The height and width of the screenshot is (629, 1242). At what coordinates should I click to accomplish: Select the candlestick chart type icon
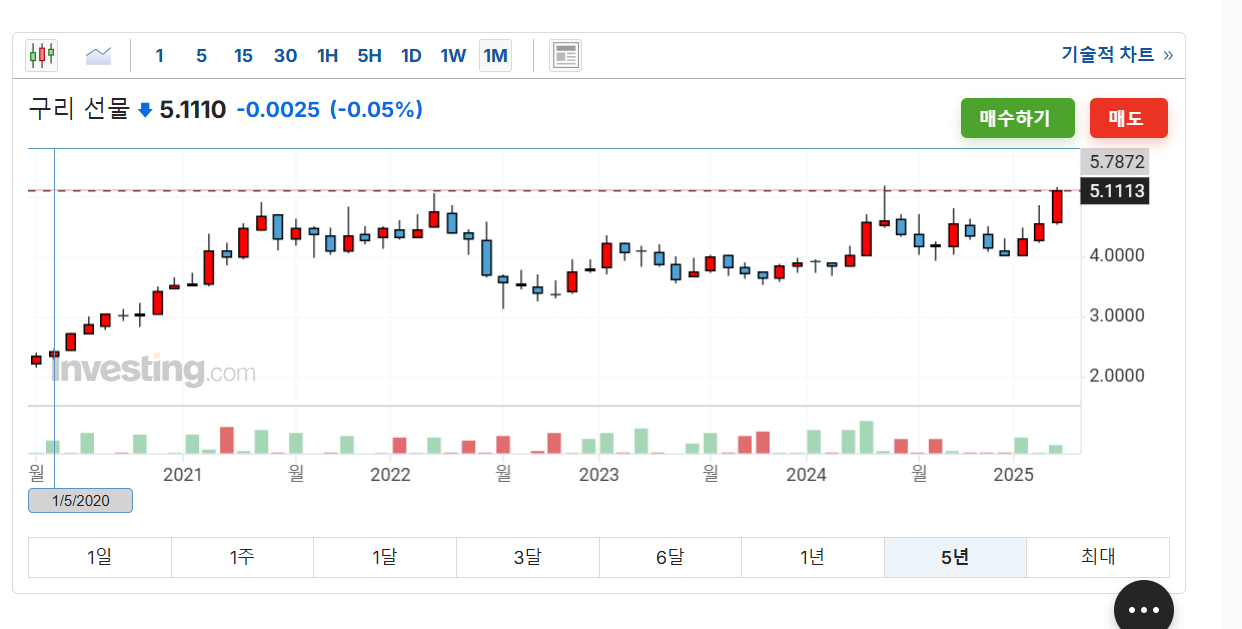point(42,55)
